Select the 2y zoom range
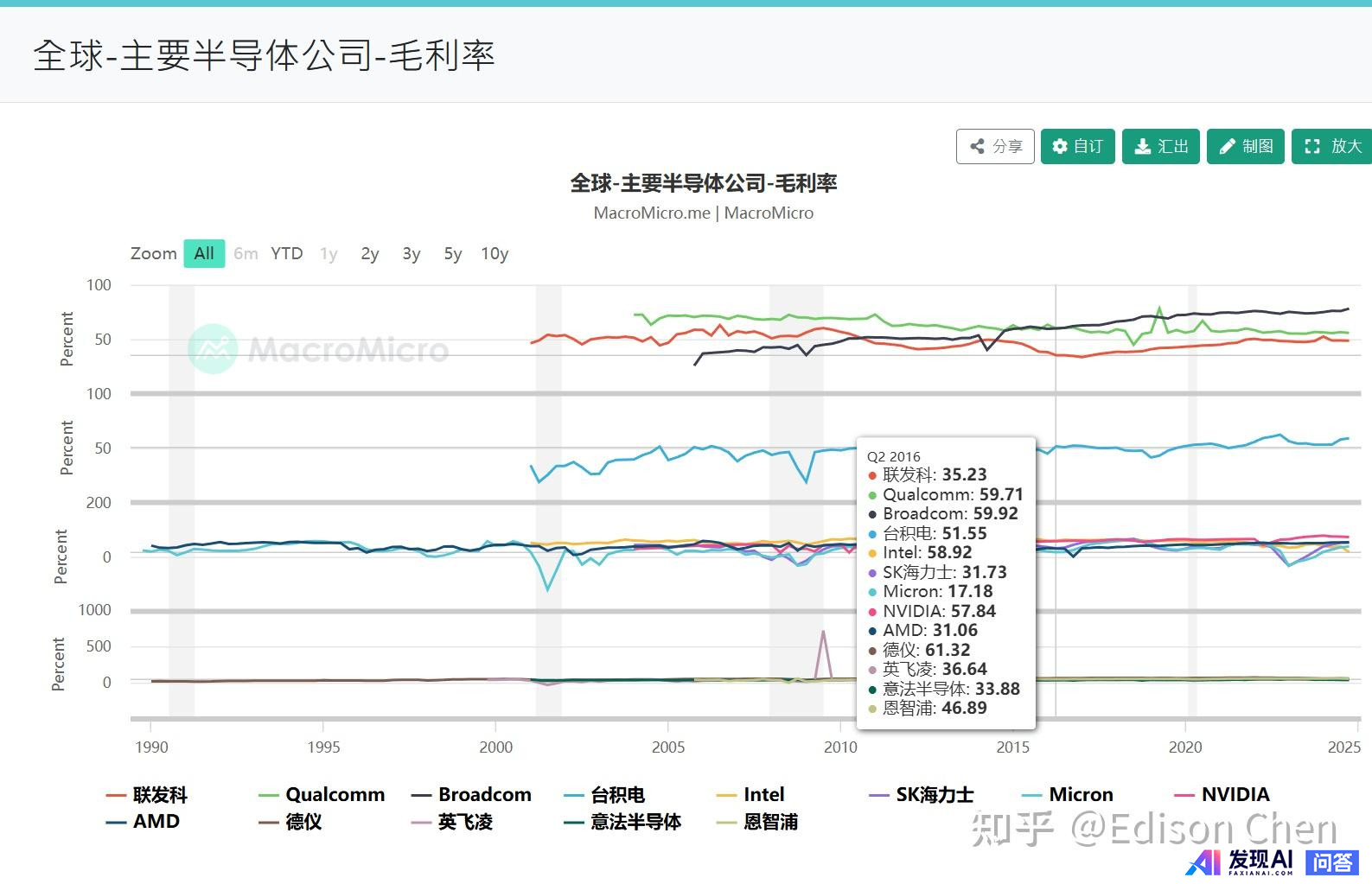Image resolution: width=1372 pixels, height=884 pixels. [370, 253]
